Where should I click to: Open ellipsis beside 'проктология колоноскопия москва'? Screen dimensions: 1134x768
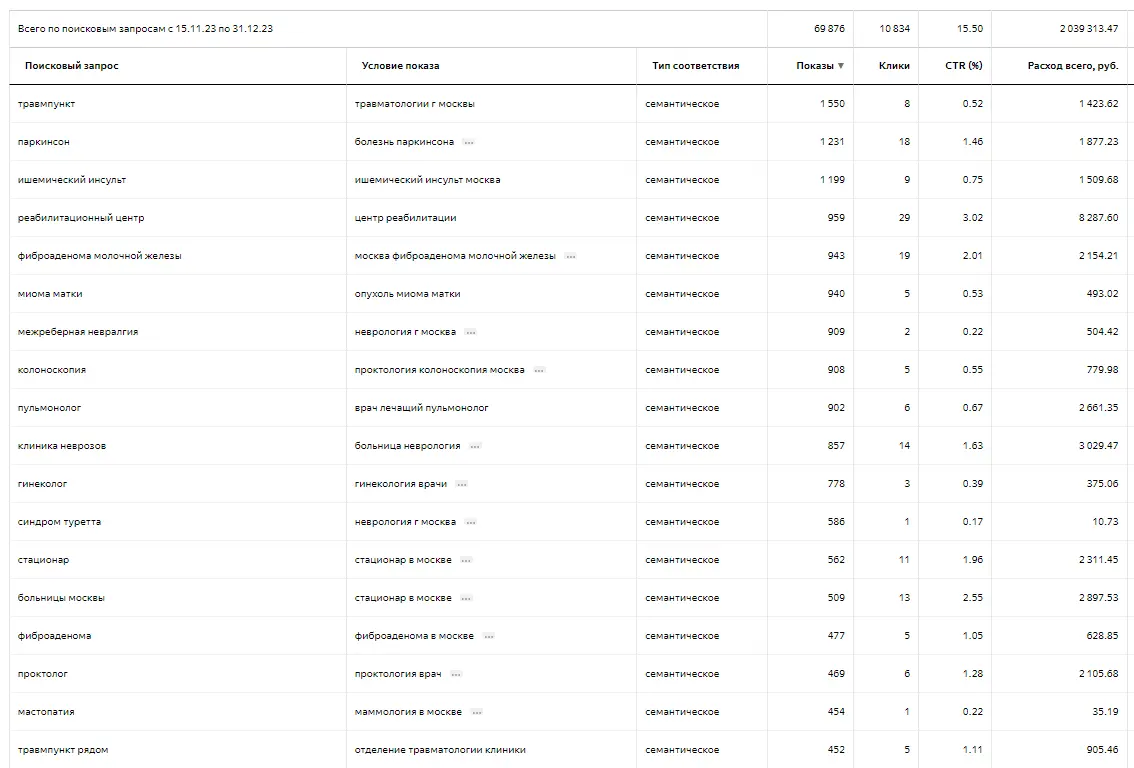(x=539, y=370)
